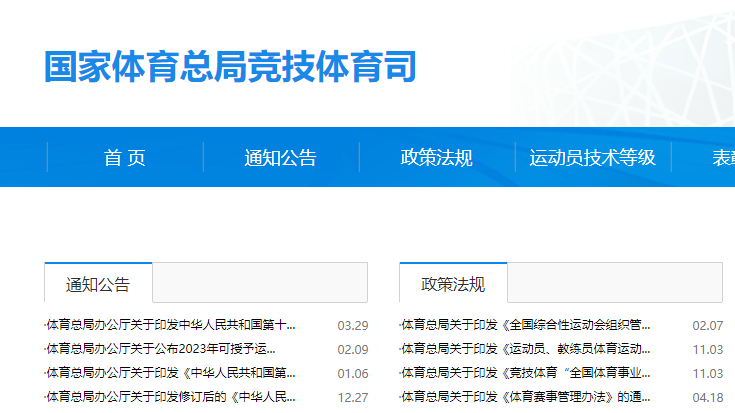
Task: Open policy 《全国综合性运动会组织管…
Action: pyautogui.click(x=526, y=325)
